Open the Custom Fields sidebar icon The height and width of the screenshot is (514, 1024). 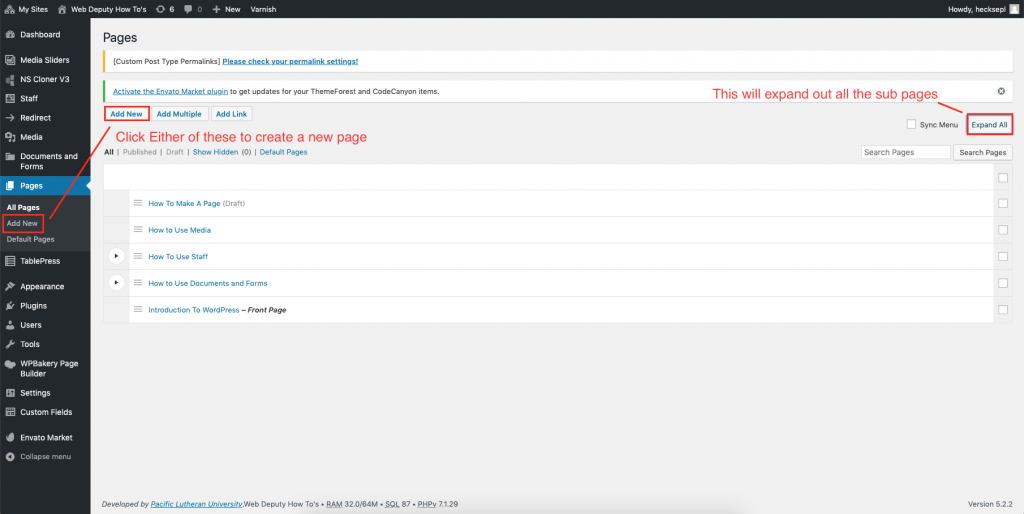click(x=10, y=412)
